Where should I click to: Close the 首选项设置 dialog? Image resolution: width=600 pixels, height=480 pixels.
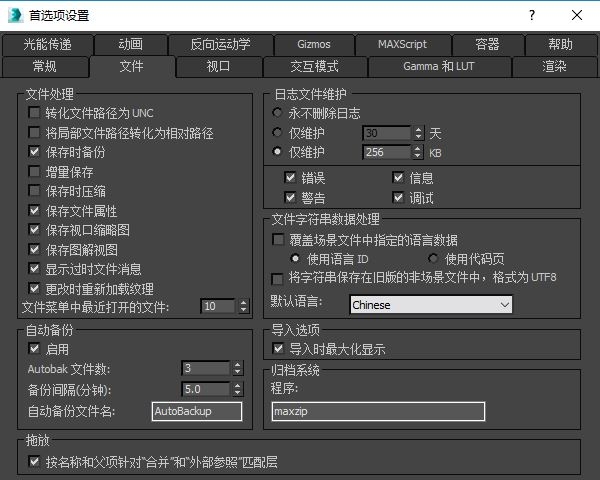577,15
